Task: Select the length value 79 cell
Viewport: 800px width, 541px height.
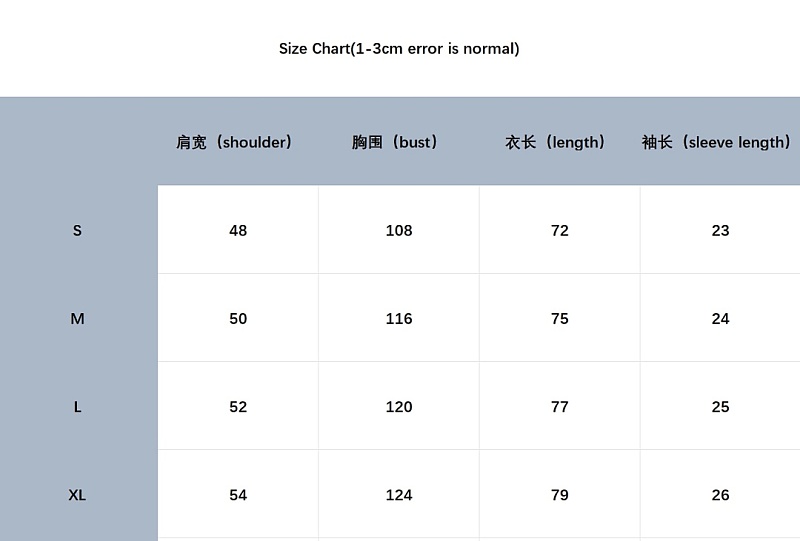Action: coord(560,494)
